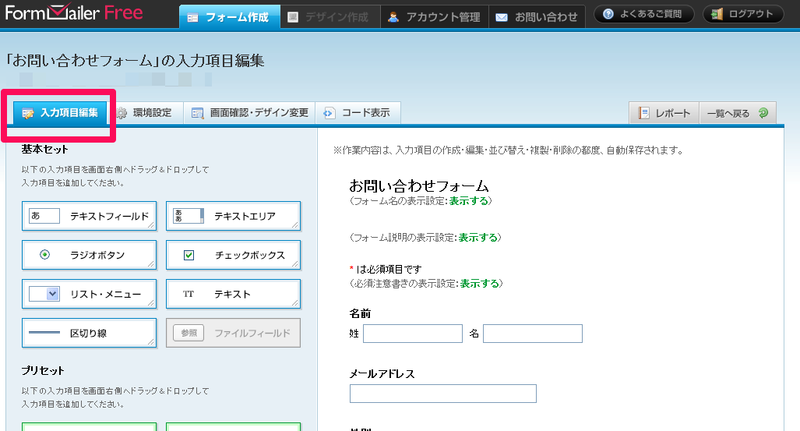
Task: Click the コード表示 code icon
Action: coord(329,113)
